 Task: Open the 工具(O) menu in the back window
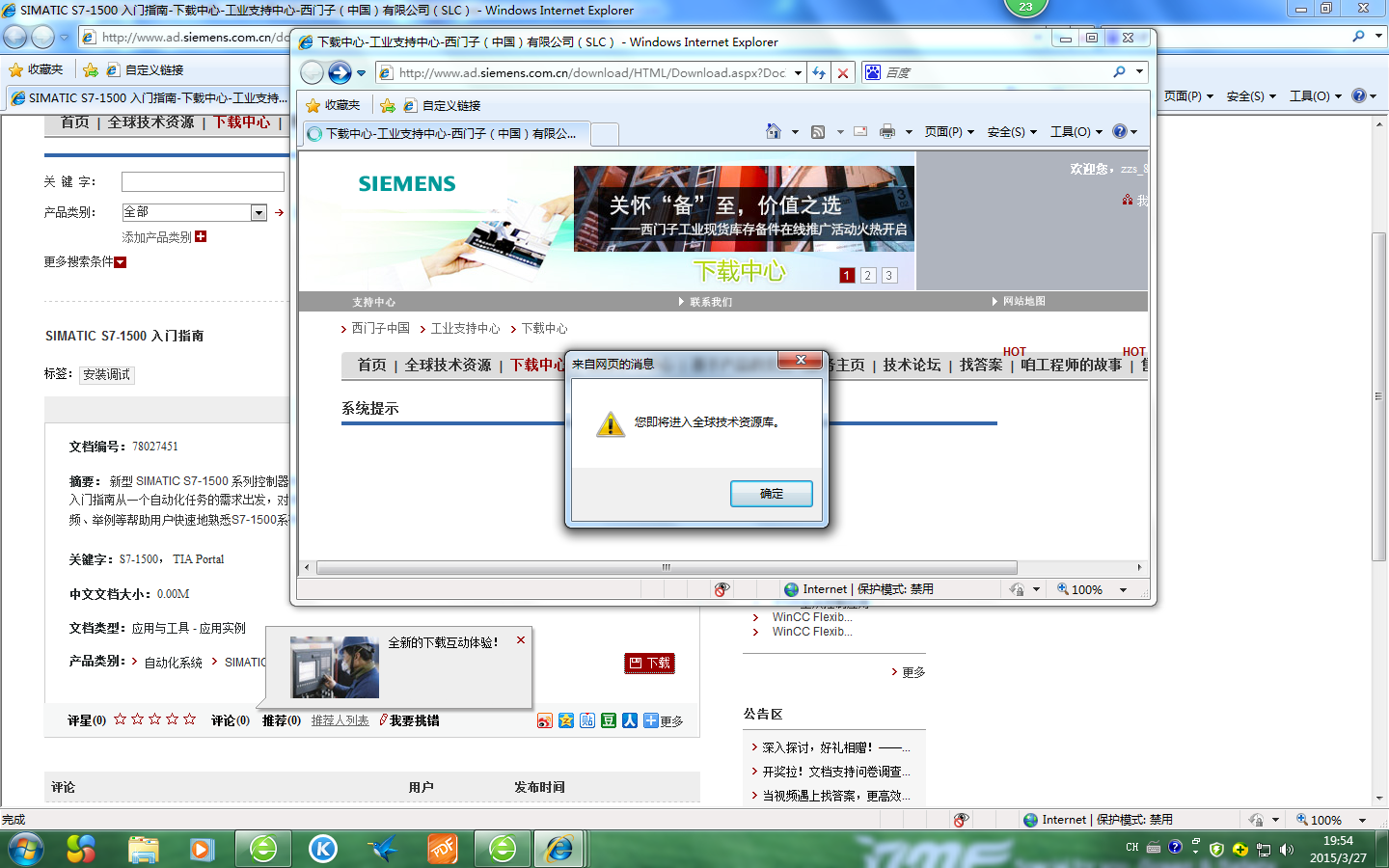pyautogui.click(x=1316, y=96)
